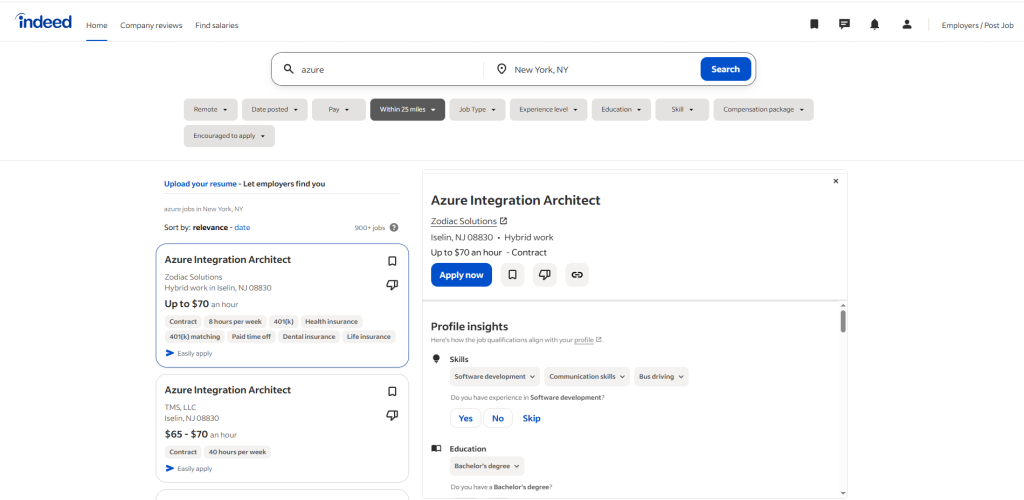Click the location pin icon

pos(502,69)
